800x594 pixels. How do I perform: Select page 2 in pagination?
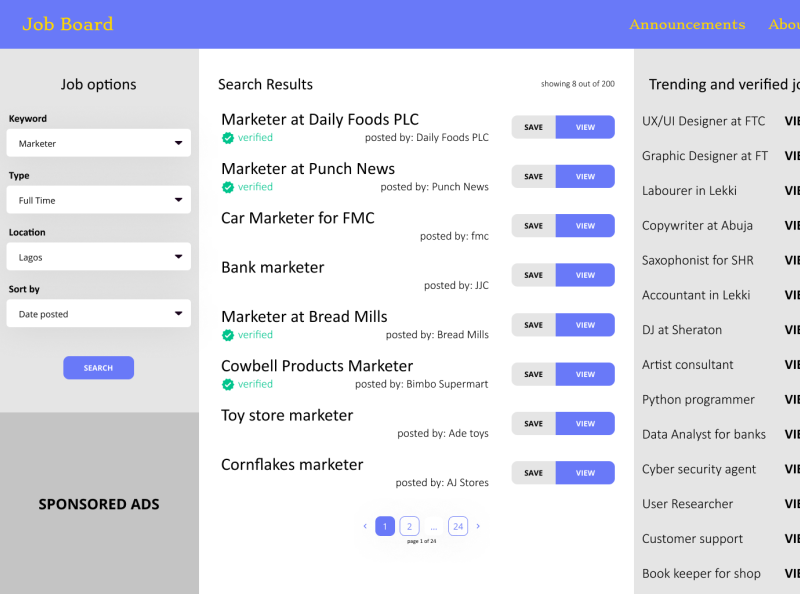tap(409, 526)
